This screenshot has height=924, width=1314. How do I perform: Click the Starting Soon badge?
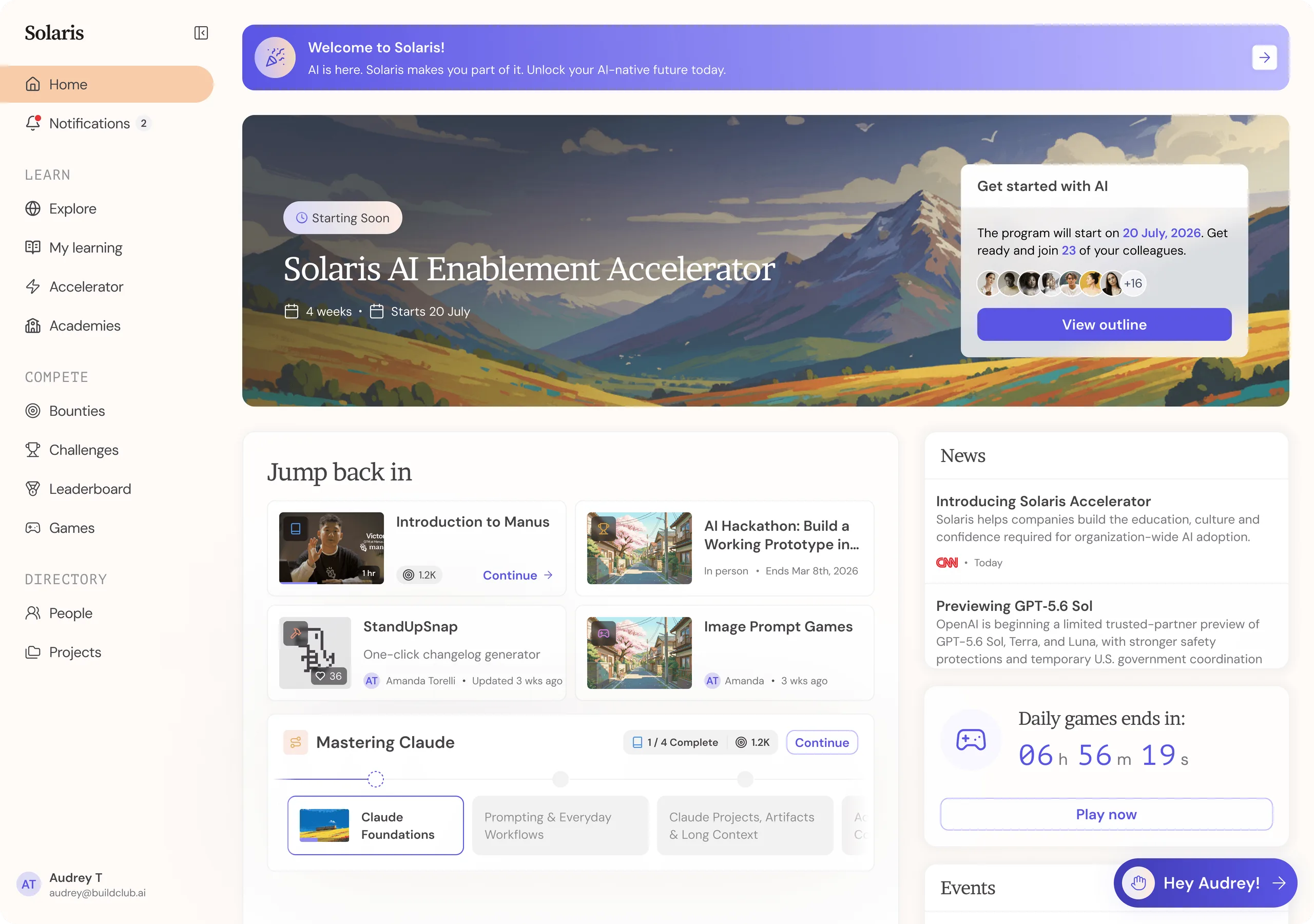coord(342,218)
